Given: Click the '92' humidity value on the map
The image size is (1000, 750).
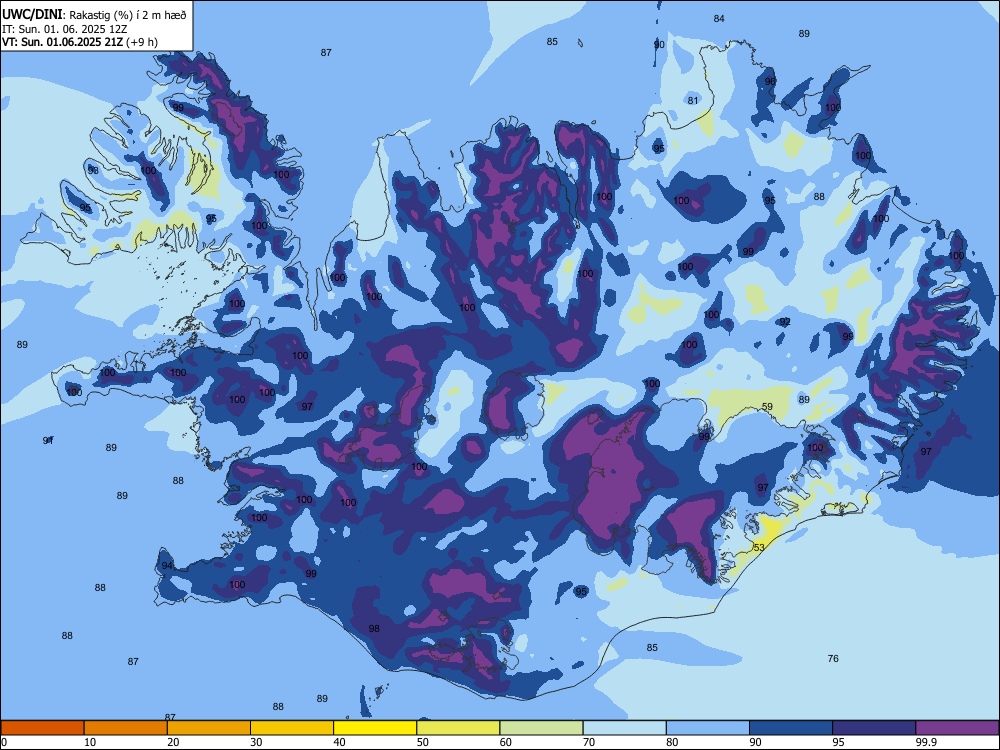Looking at the screenshot, I should click(x=785, y=322).
